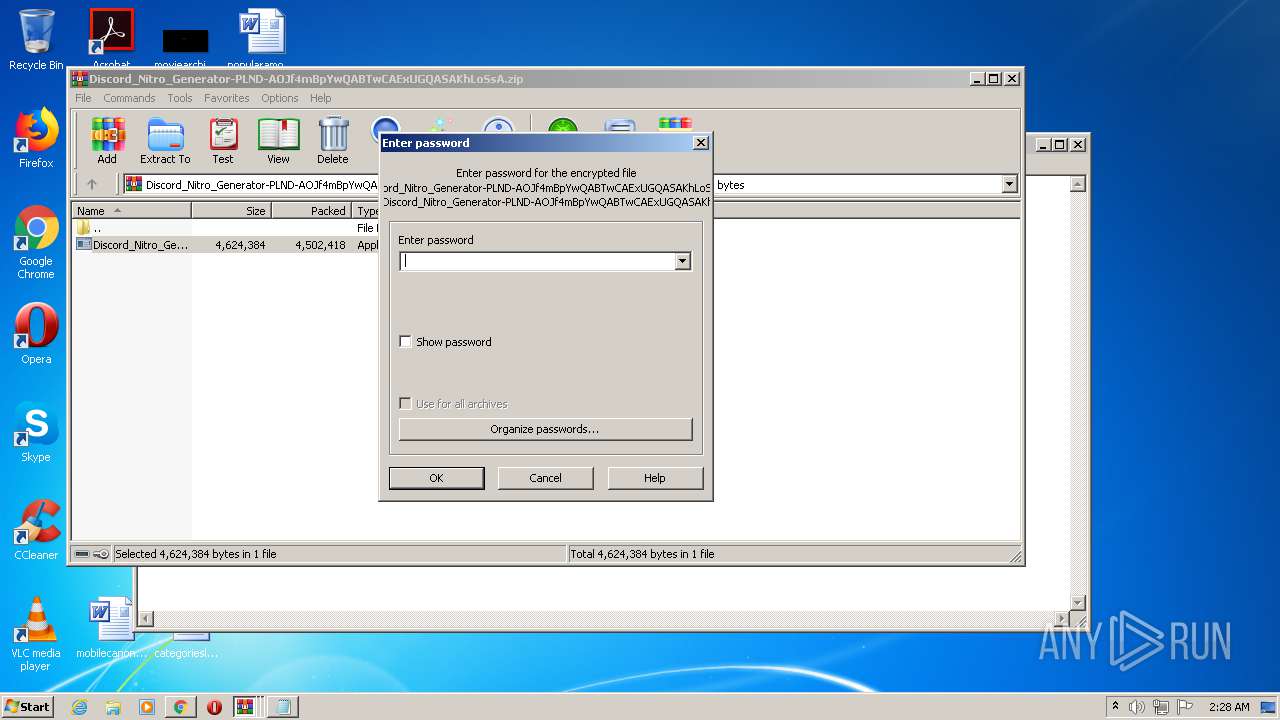
Task: Click the Add toolbar icon in WinRAR
Action: (107, 140)
